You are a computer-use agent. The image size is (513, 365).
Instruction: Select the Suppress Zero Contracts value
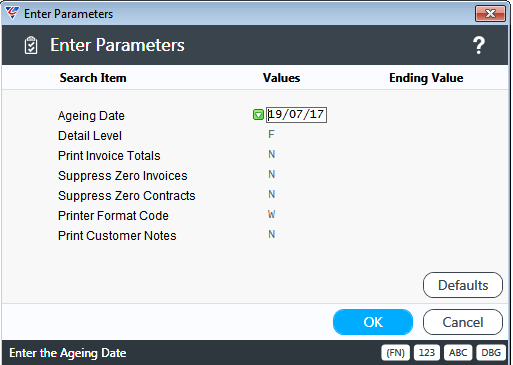(x=272, y=195)
